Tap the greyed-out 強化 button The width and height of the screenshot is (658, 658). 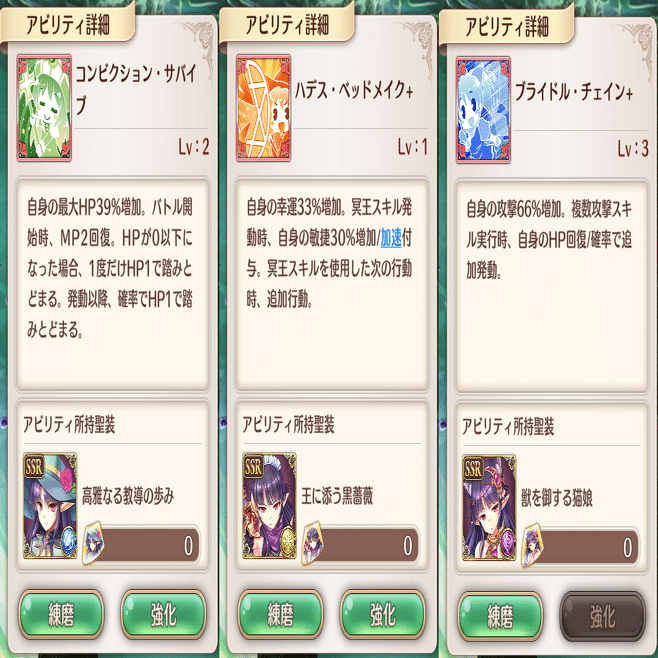603,616
